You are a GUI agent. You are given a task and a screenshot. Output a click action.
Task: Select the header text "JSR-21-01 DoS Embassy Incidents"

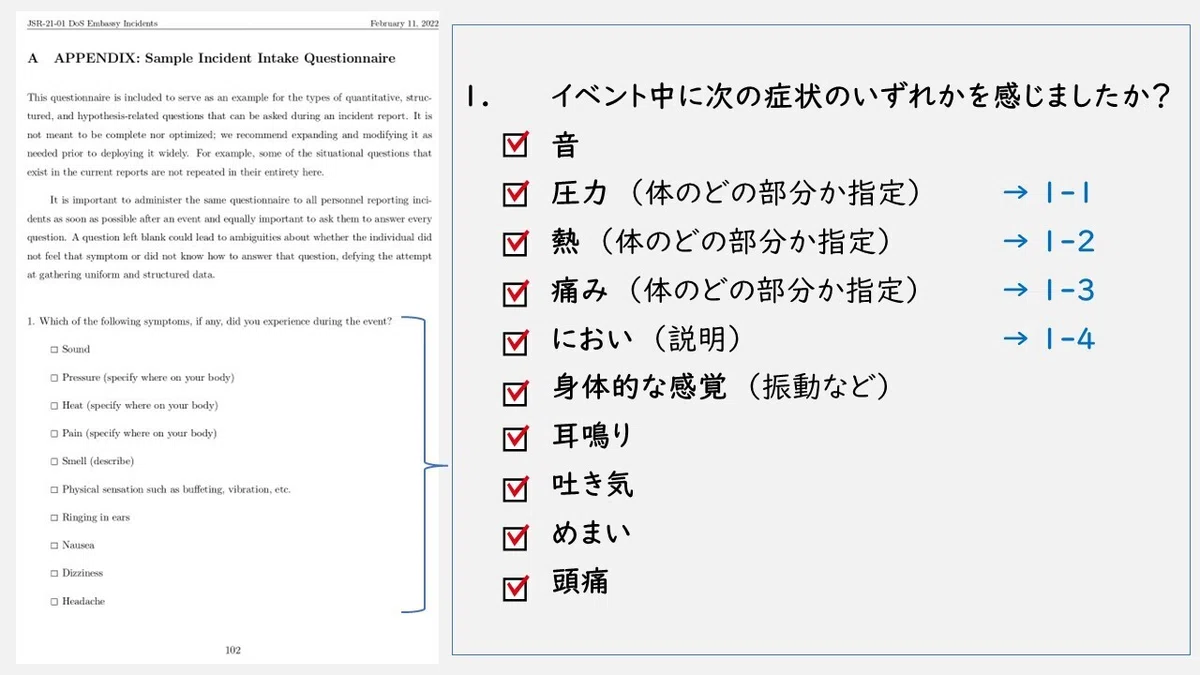pyautogui.click(x=92, y=22)
